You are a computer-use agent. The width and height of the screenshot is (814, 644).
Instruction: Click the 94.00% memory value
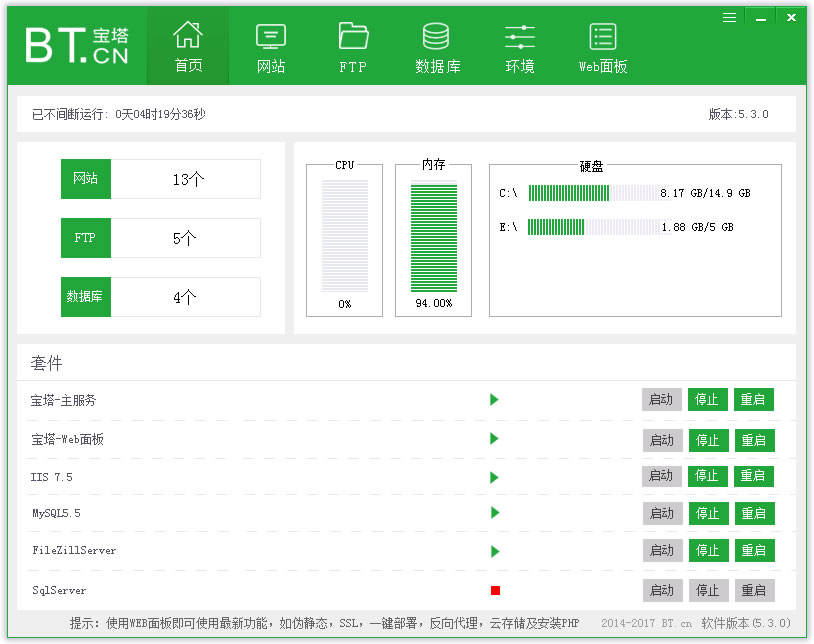coord(433,303)
